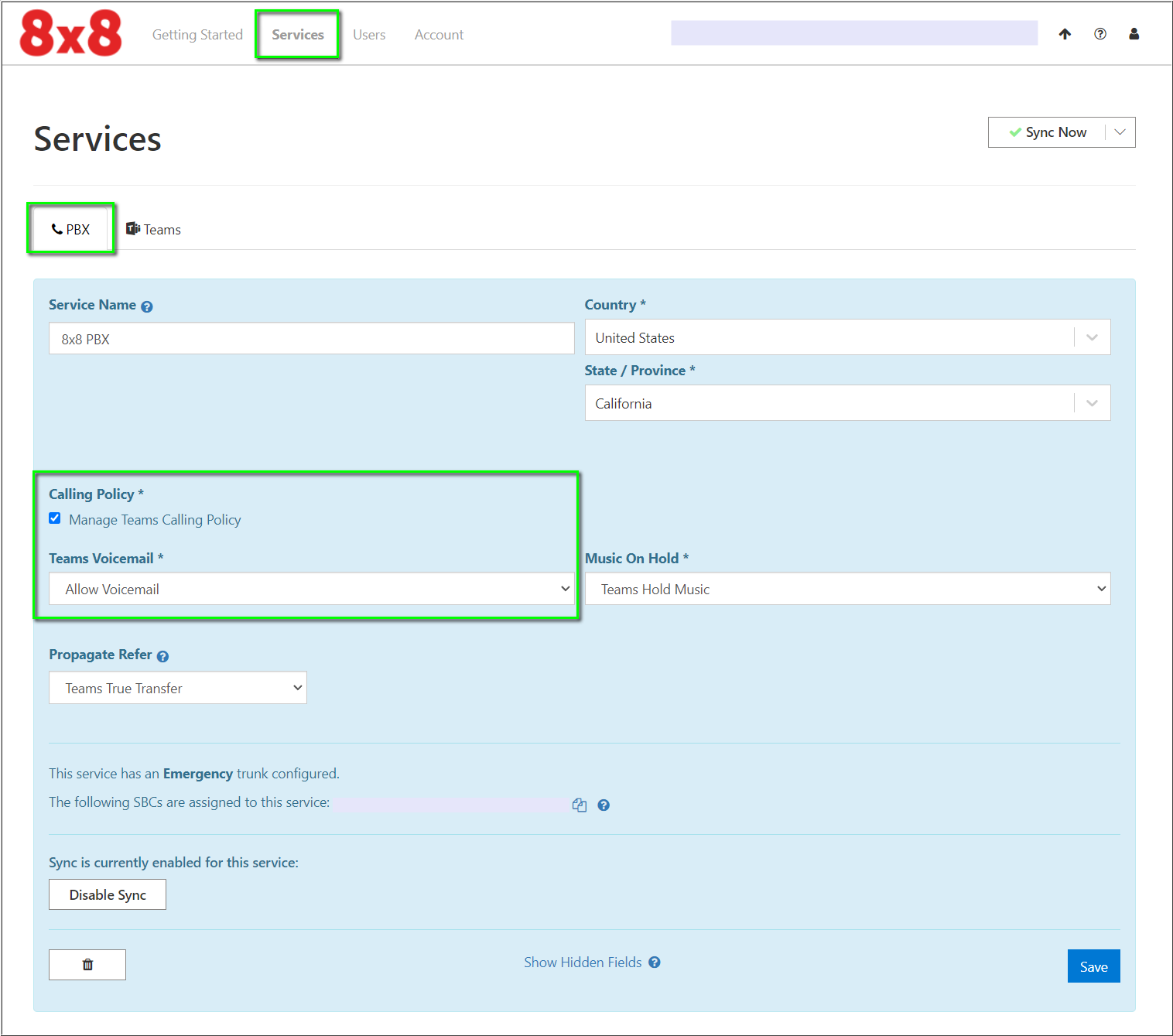Image resolution: width=1173 pixels, height=1036 pixels.
Task: Click the Propagate Refer help icon
Action: [x=162, y=656]
